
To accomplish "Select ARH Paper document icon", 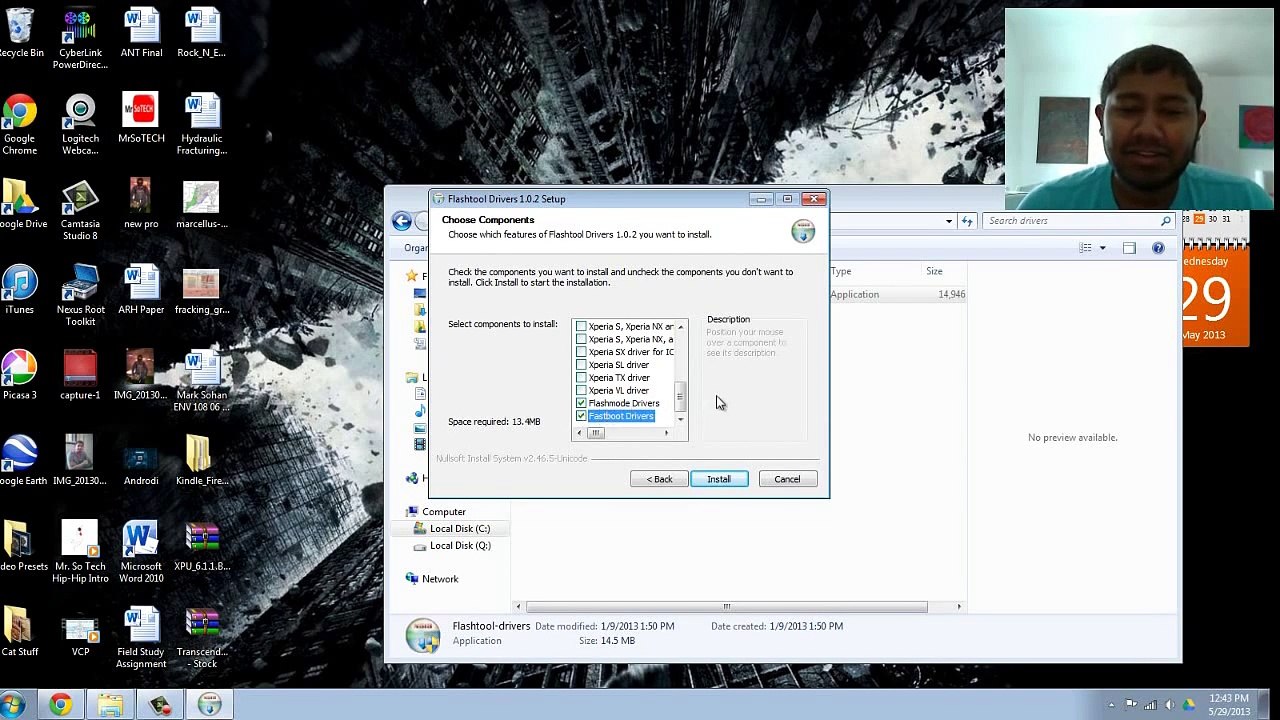I will tap(141, 291).
